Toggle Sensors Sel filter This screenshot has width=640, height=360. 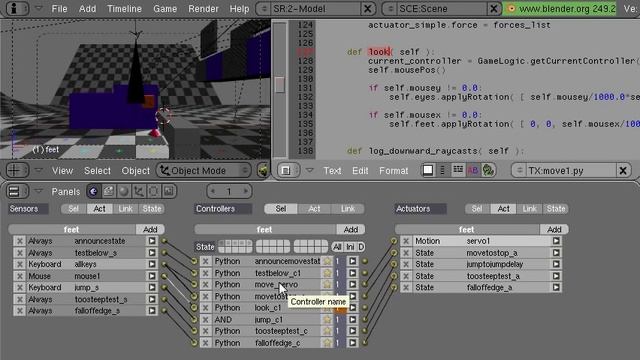coord(74,209)
